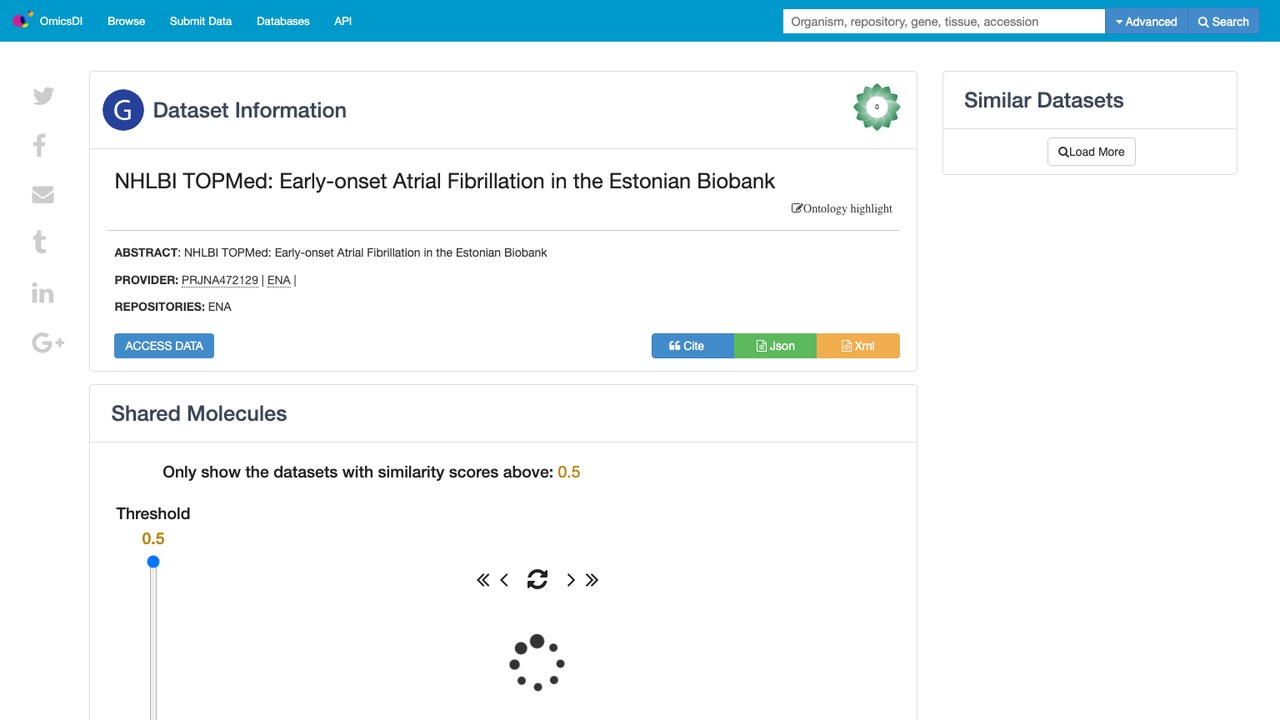Click into the search input field
1280x720 pixels.
pyautogui.click(x=944, y=21)
